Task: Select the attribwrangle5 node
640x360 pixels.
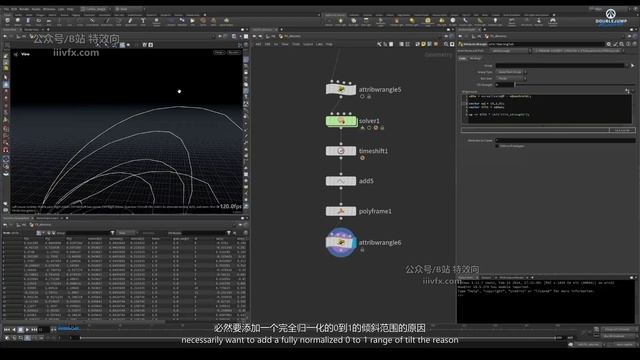Action: [341, 89]
